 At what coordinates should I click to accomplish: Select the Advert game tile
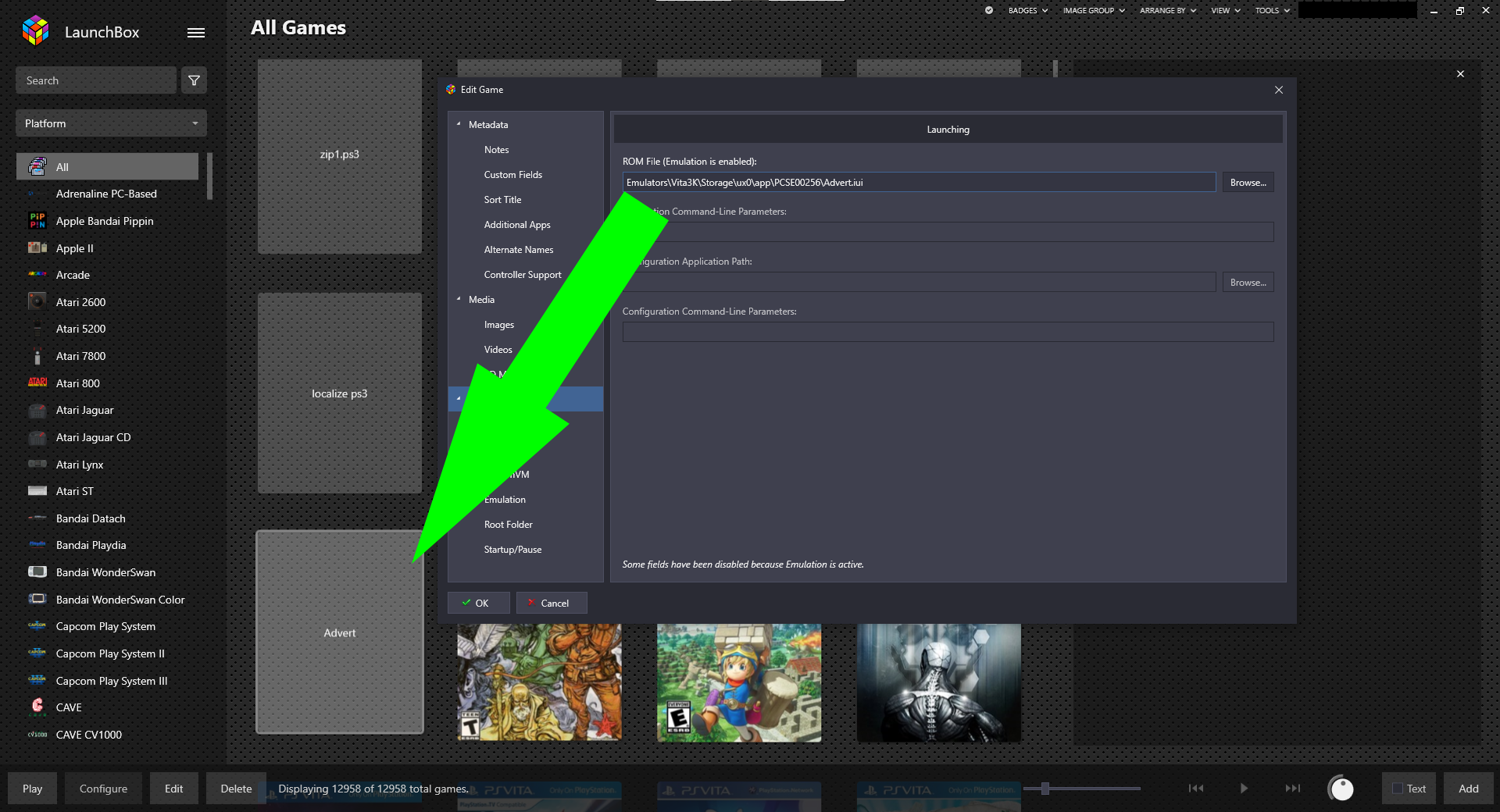point(340,632)
